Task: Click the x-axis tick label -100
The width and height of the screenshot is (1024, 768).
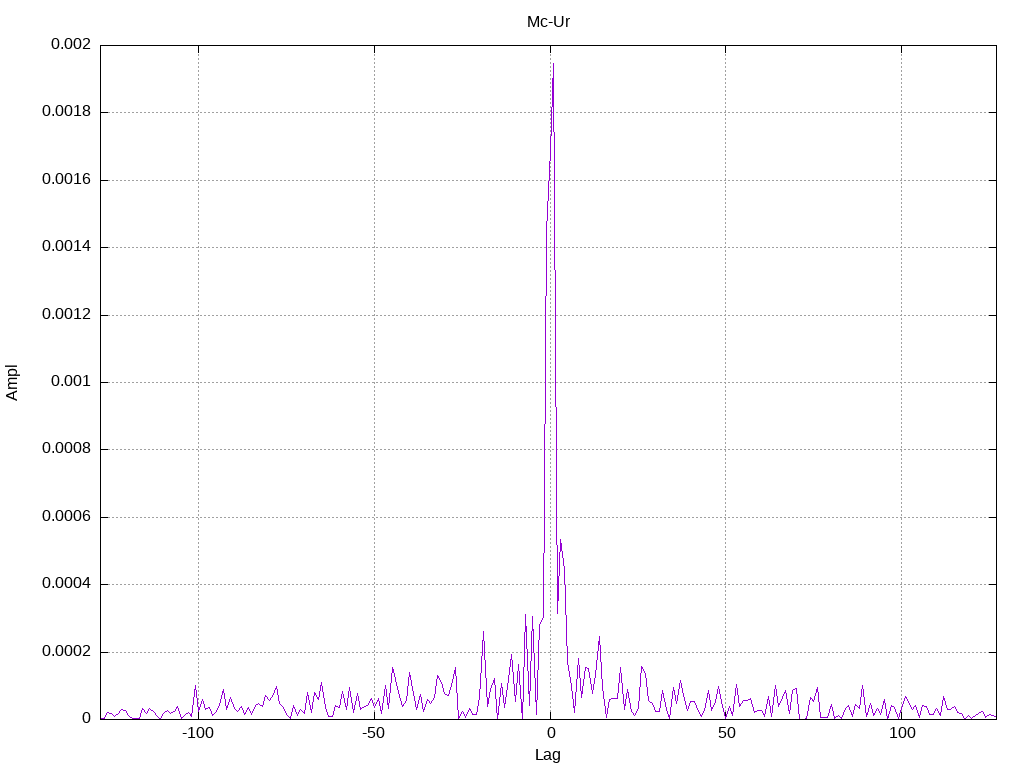Action: click(197, 733)
